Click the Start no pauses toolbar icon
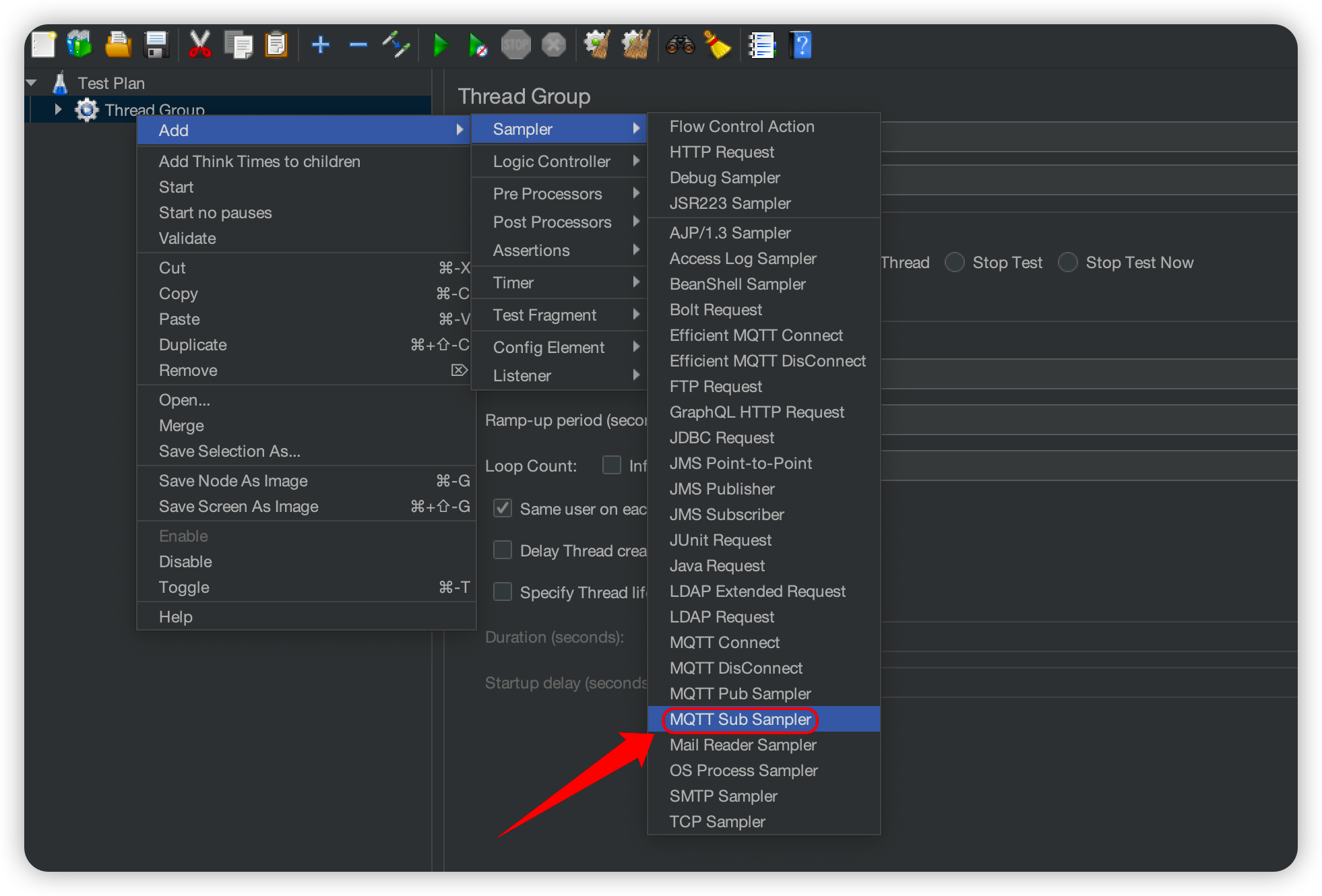The width and height of the screenshot is (1322, 896). 478,45
